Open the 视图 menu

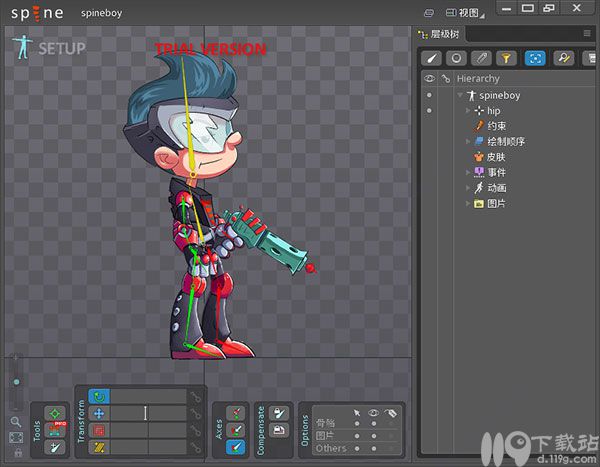click(465, 13)
